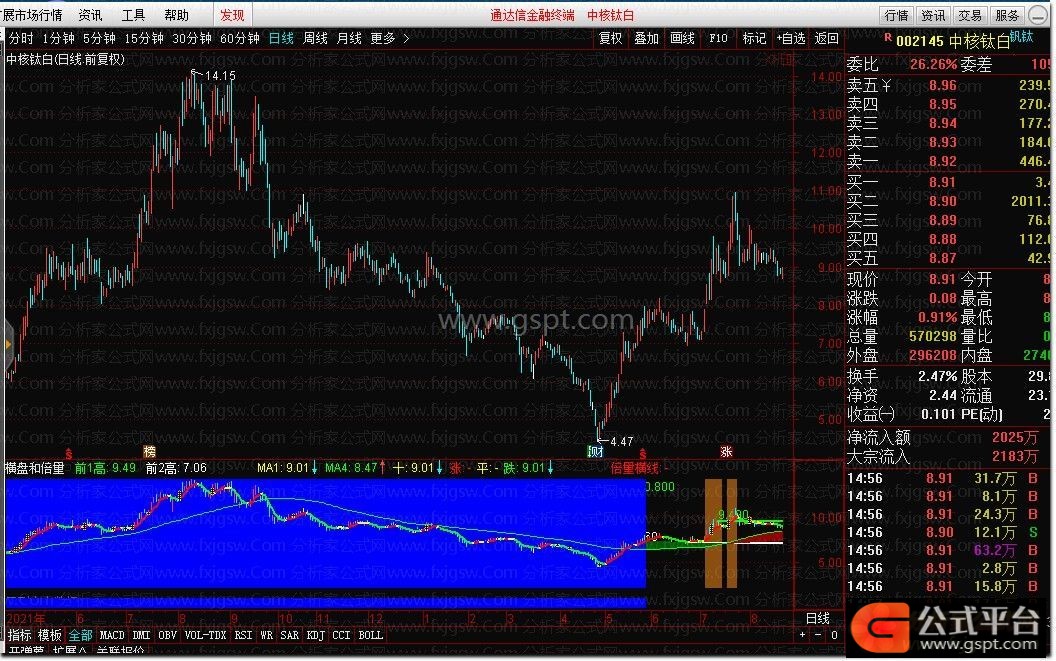Click the 资讯 button at top right
Image resolution: width=1056 pixels, height=661 pixels.
pos(933,15)
